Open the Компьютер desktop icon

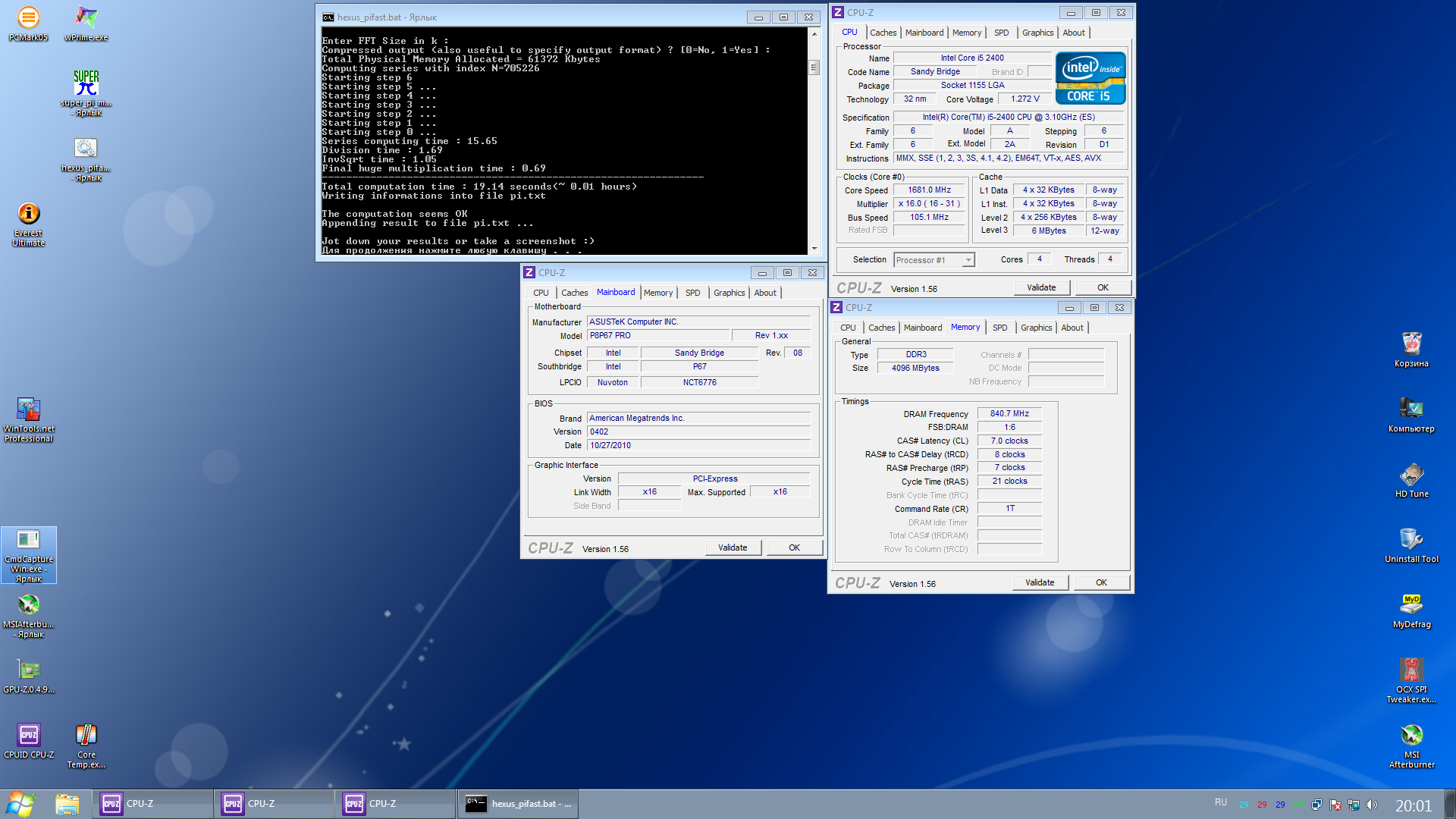[x=1411, y=415]
